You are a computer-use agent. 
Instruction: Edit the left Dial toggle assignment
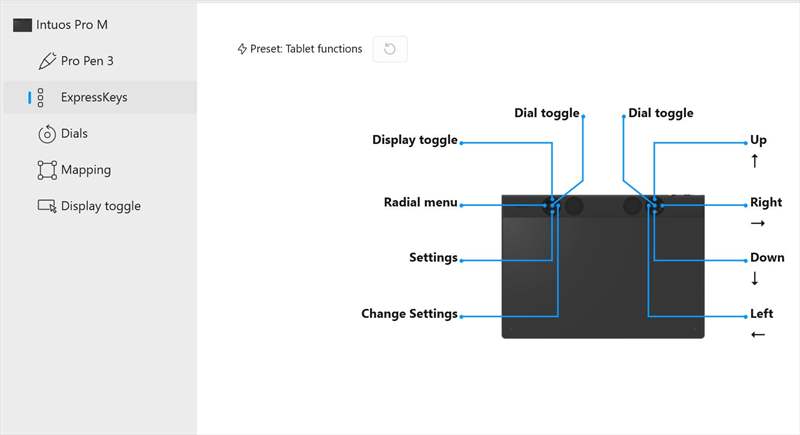546,113
